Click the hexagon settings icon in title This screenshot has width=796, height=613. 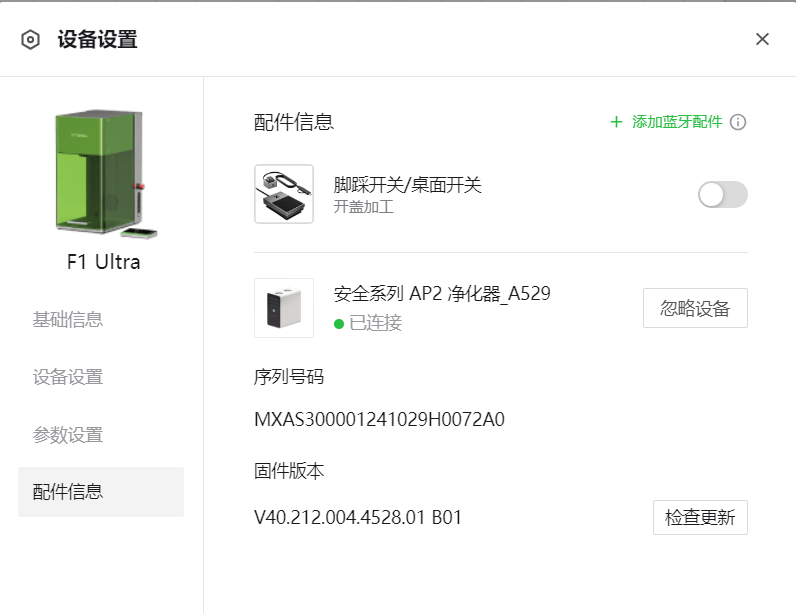[31, 40]
